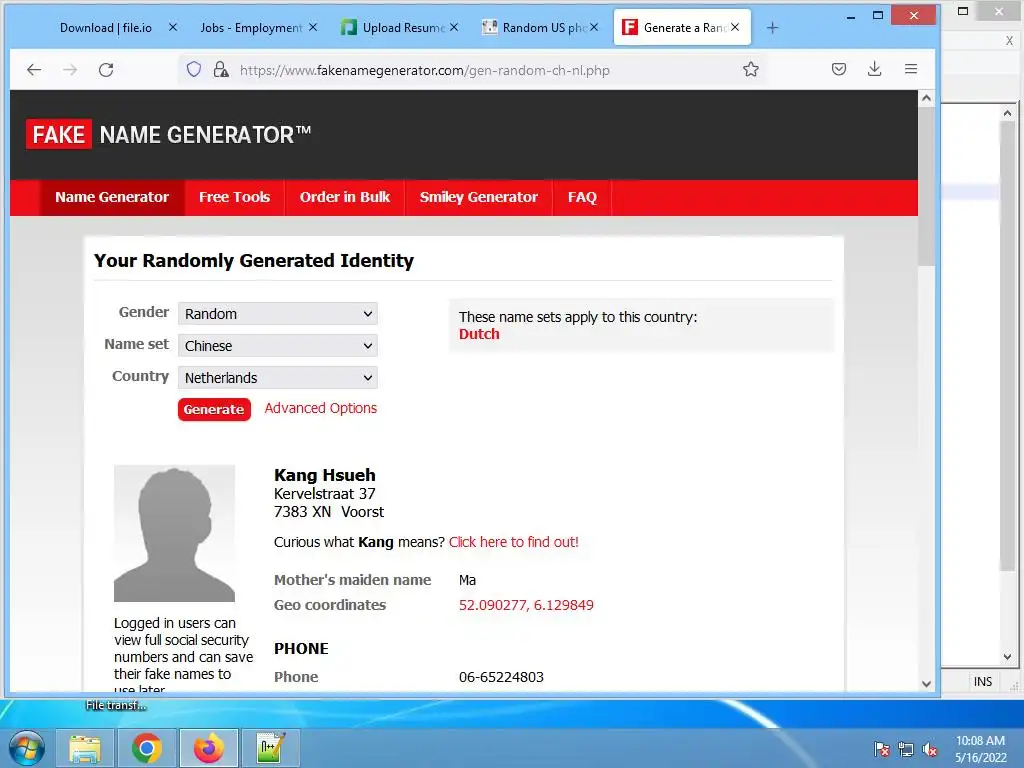Viewport: 1024px width, 768px height.
Task: Open the Country dropdown
Action: (x=278, y=377)
